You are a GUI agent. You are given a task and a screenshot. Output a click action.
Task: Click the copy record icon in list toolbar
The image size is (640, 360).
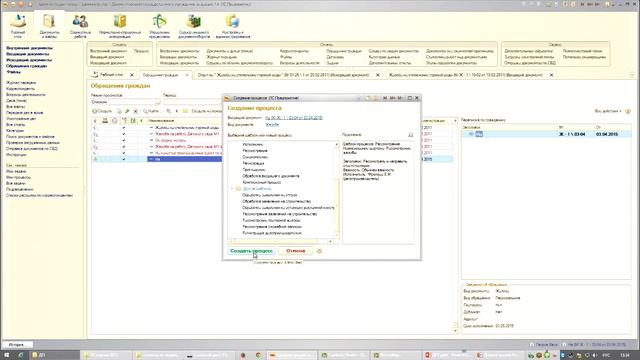119,111
